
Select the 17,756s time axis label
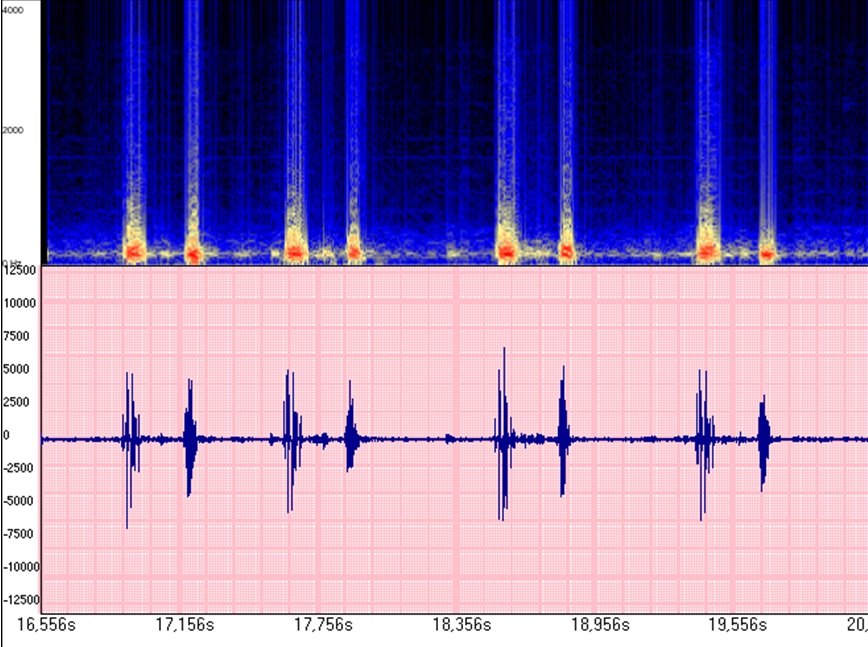click(x=323, y=626)
